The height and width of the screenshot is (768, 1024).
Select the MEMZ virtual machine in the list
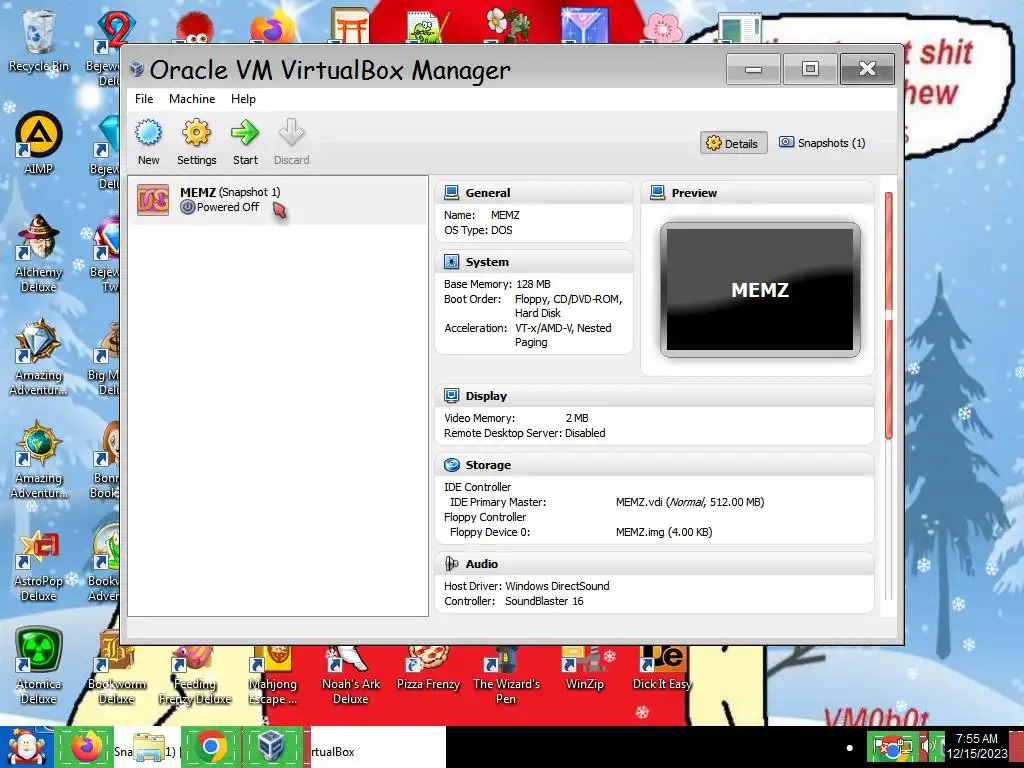tap(278, 200)
